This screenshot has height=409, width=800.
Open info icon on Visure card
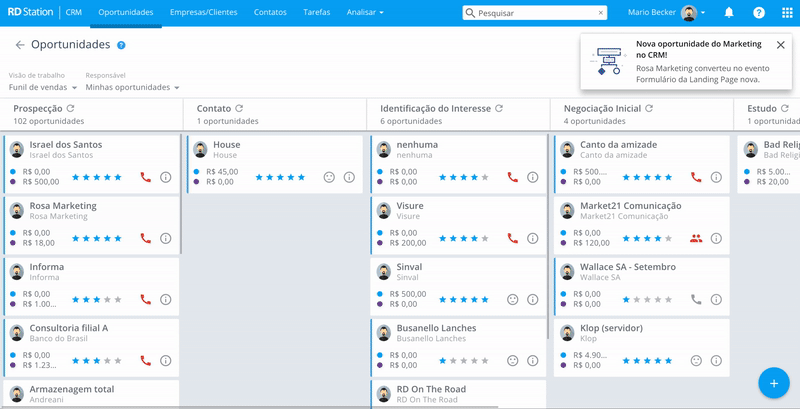click(x=533, y=238)
